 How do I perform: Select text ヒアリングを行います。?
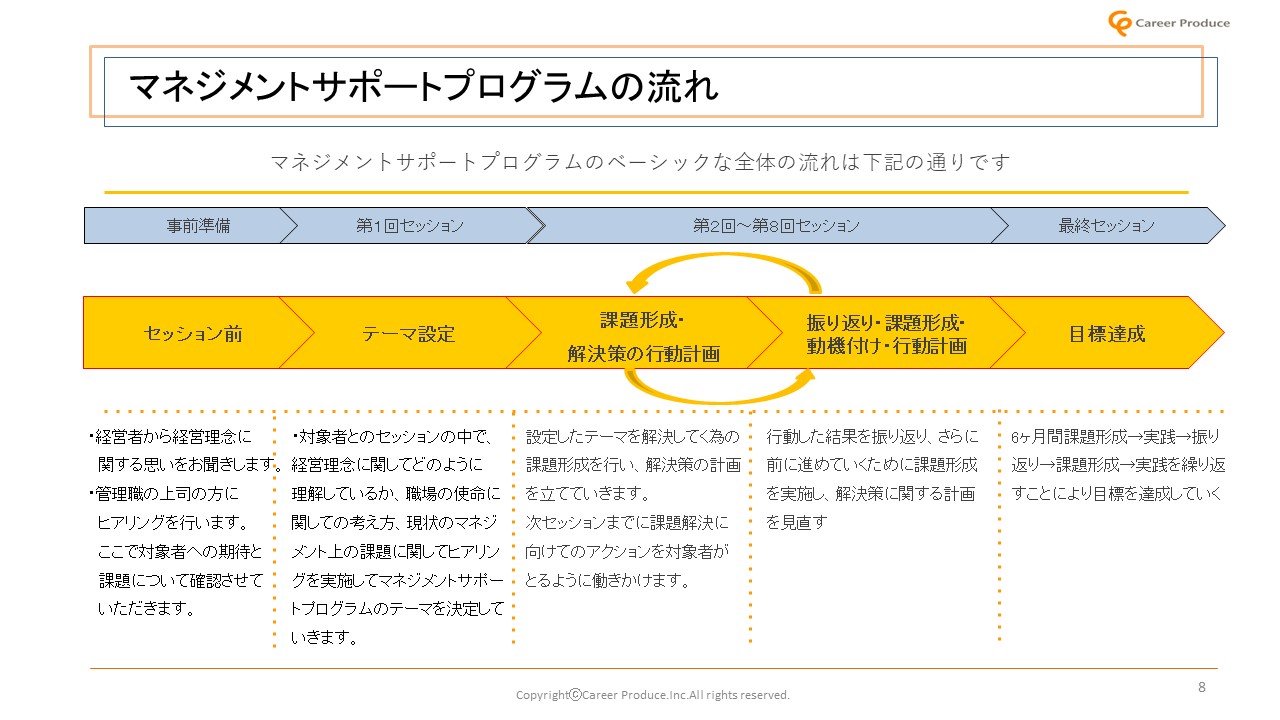[173, 523]
